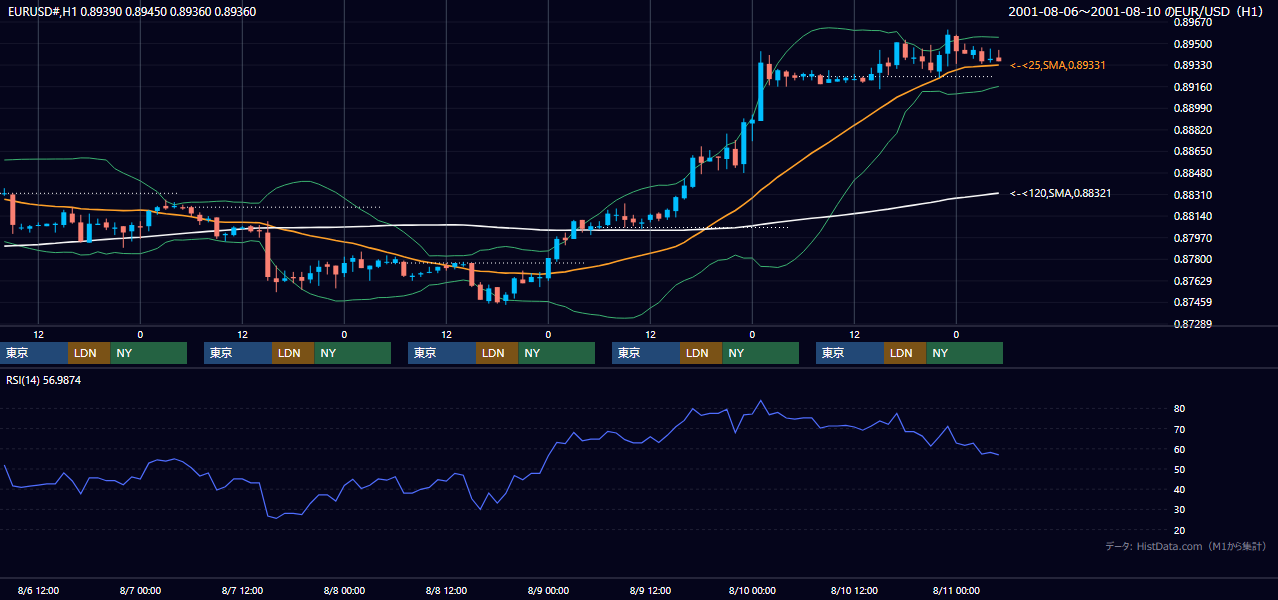1278x600 pixels.
Task: Click RSI scale value 30
Action: 1180,510
